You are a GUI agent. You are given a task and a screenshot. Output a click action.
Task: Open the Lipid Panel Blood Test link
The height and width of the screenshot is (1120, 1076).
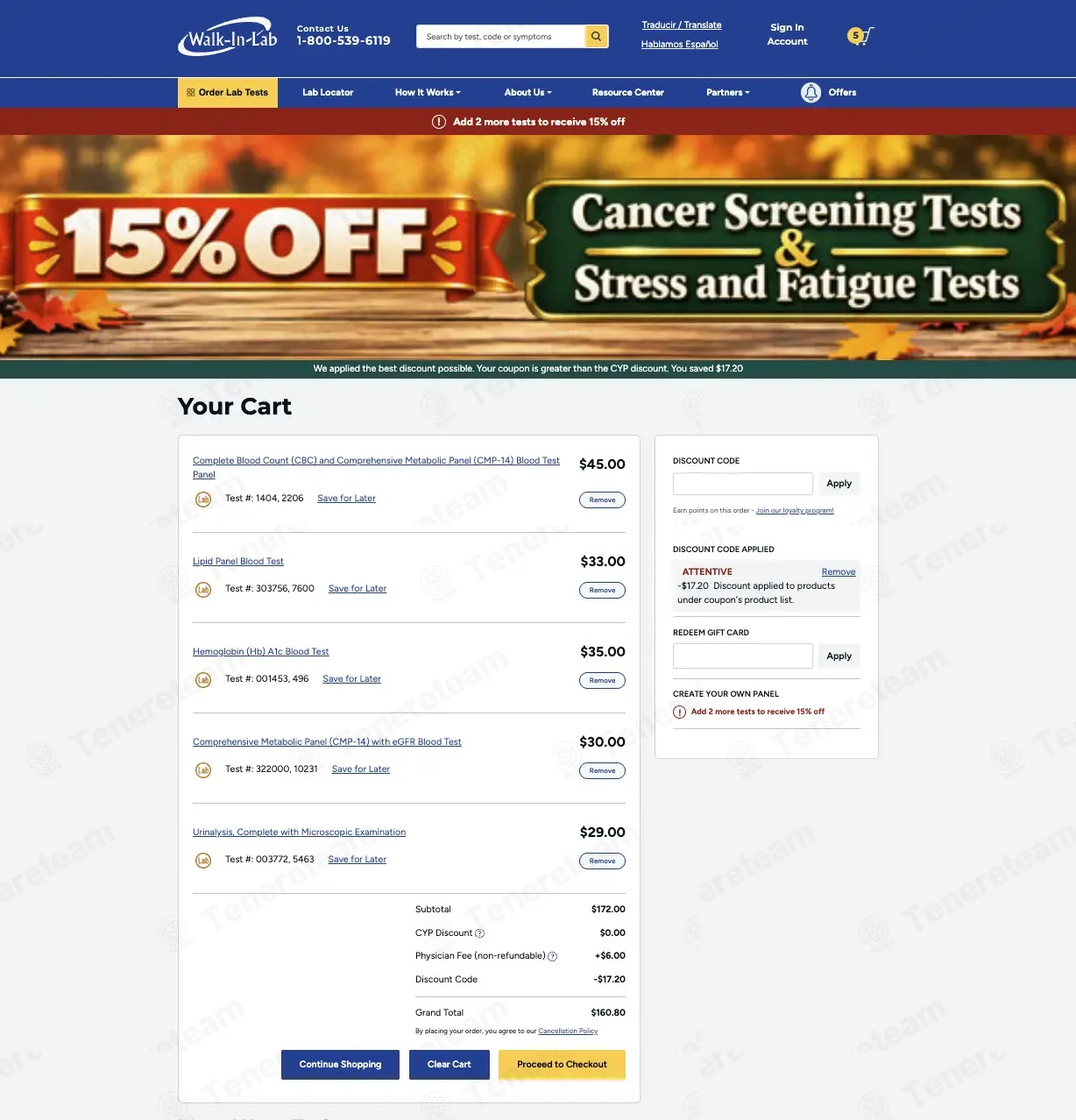coord(238,562)
